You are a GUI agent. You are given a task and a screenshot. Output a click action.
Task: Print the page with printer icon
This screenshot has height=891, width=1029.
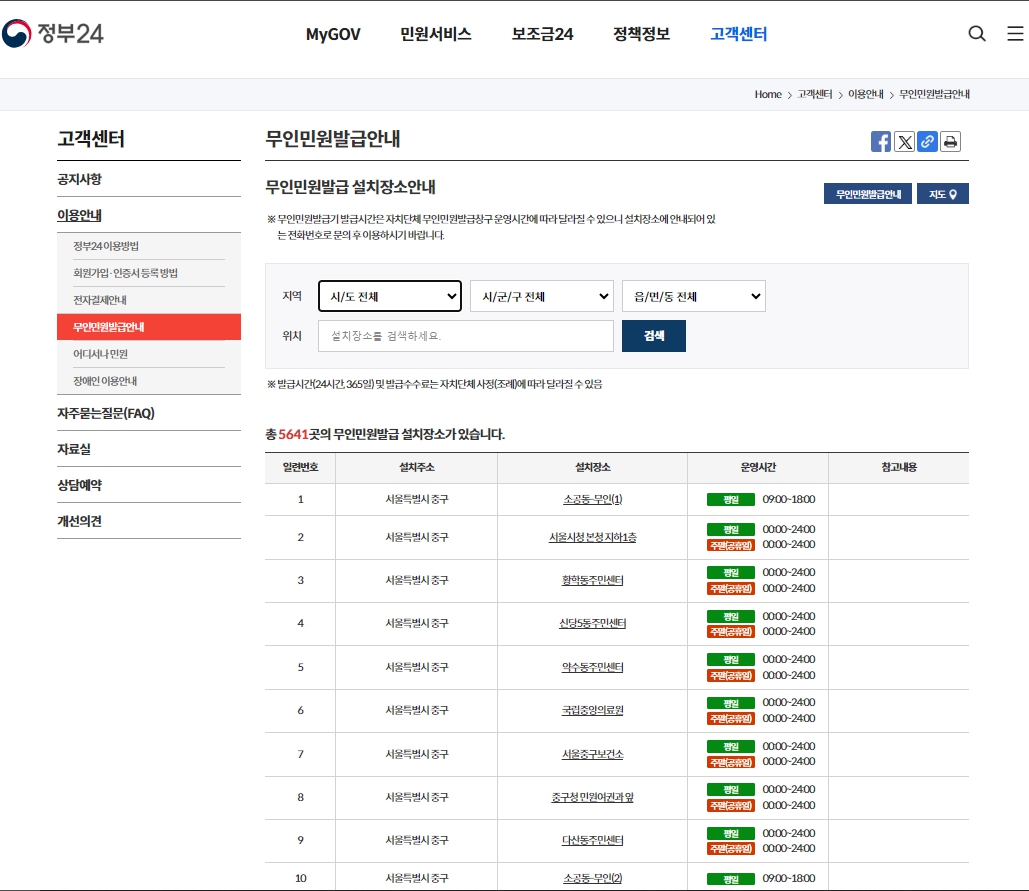point(950,141)
